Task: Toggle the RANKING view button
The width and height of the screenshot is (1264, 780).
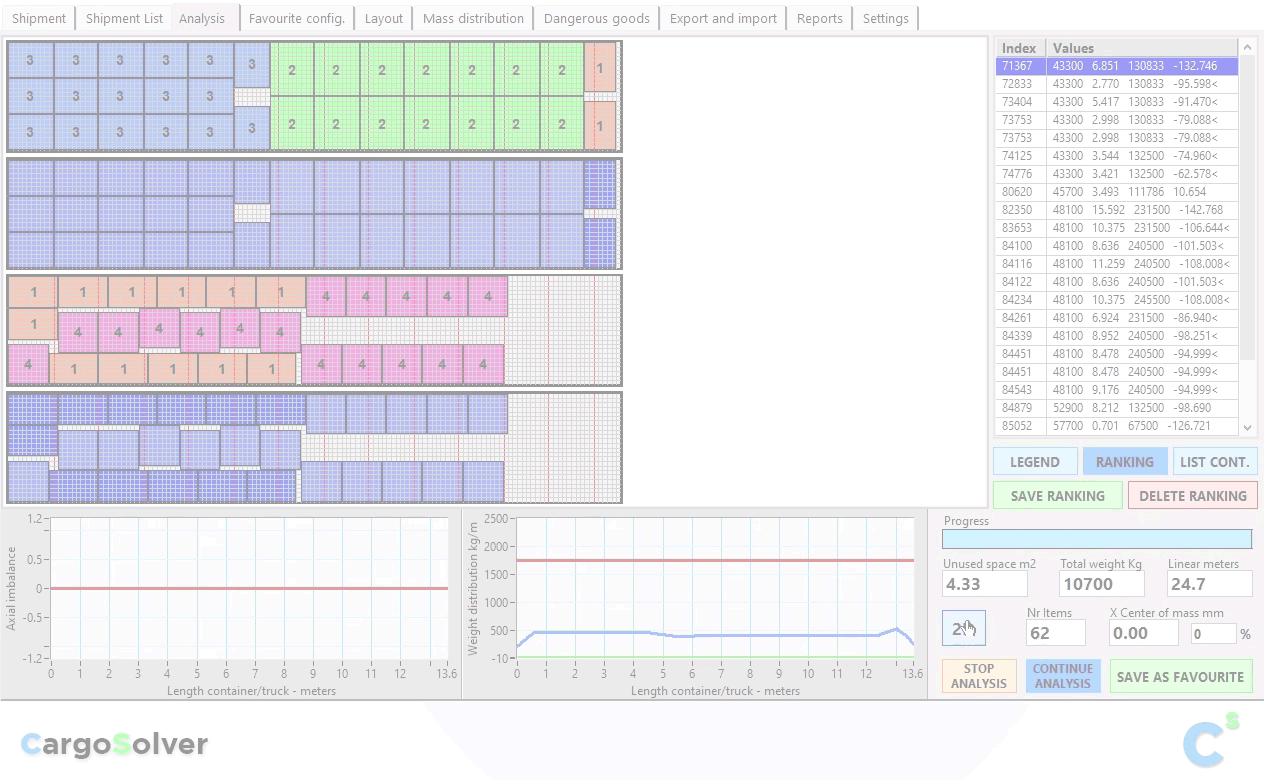Action: (1124, 462)
